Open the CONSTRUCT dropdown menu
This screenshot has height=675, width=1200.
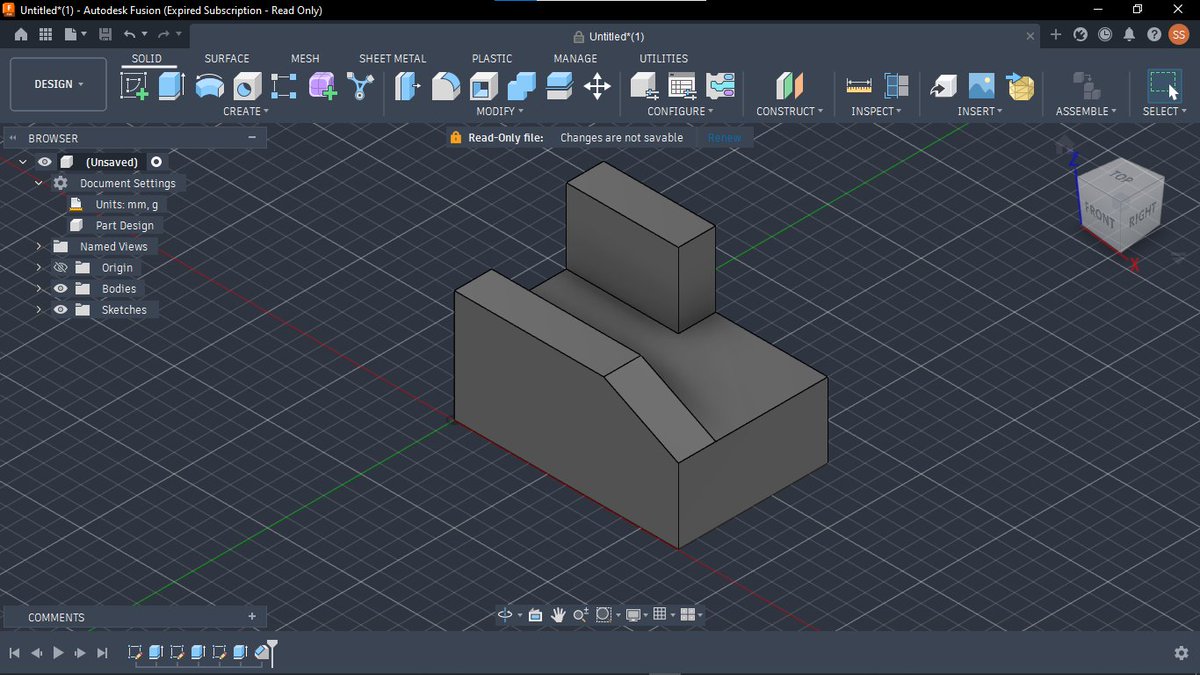coord(790,111)
